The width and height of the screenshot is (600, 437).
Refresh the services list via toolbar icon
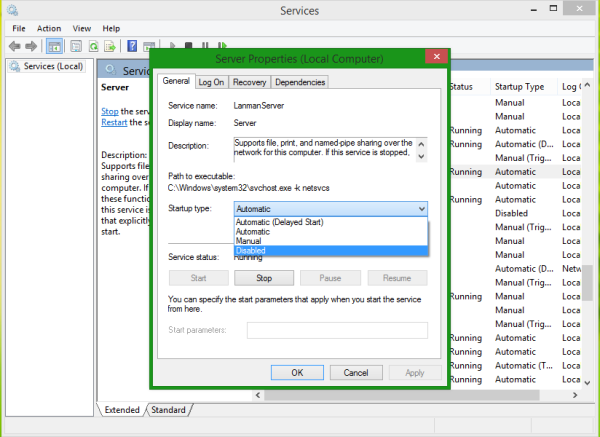click(93, 47)
